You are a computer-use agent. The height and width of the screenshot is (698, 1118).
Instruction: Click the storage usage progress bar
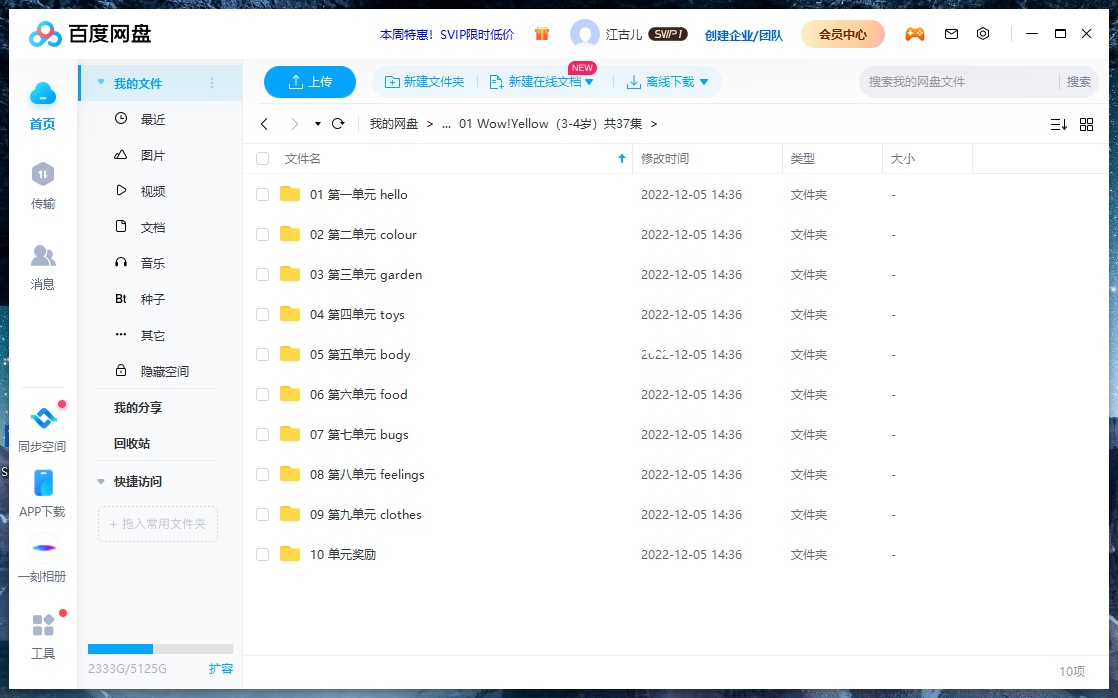tap(160, 648)
